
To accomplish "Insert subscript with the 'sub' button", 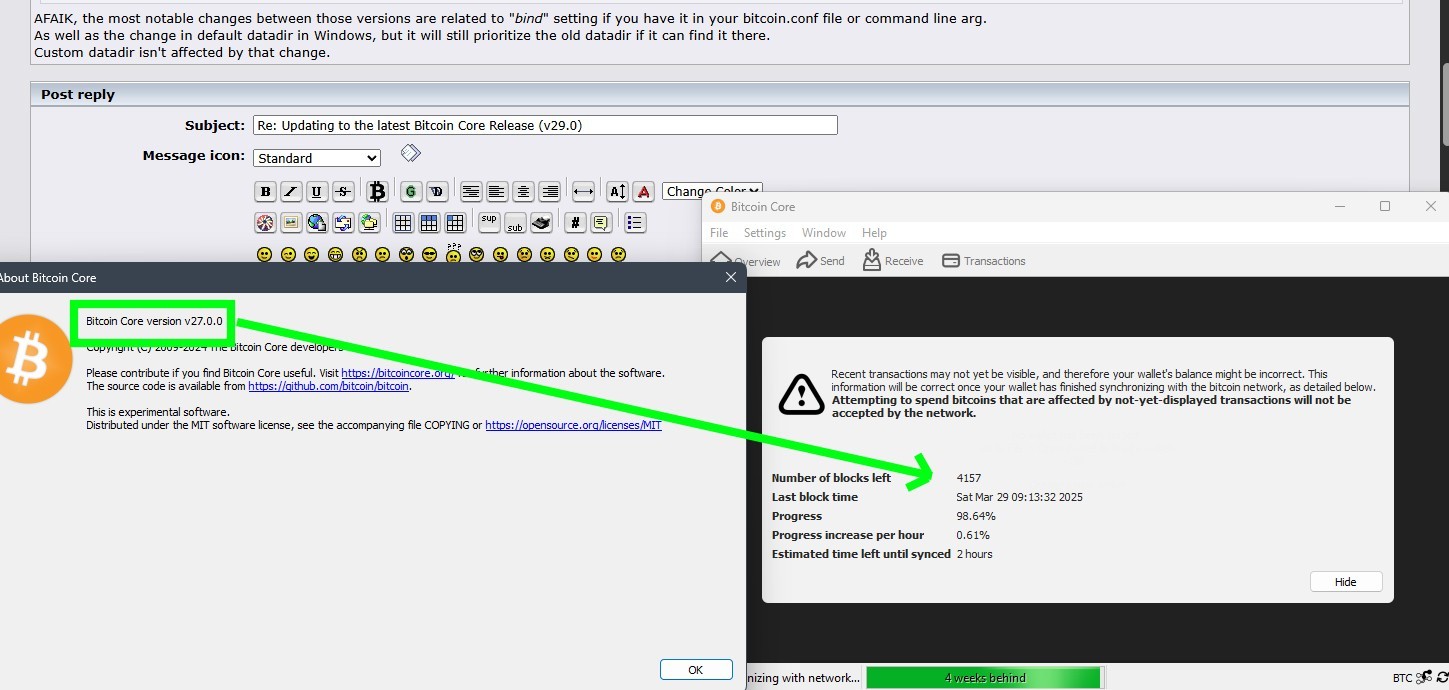I will point(515,224).
